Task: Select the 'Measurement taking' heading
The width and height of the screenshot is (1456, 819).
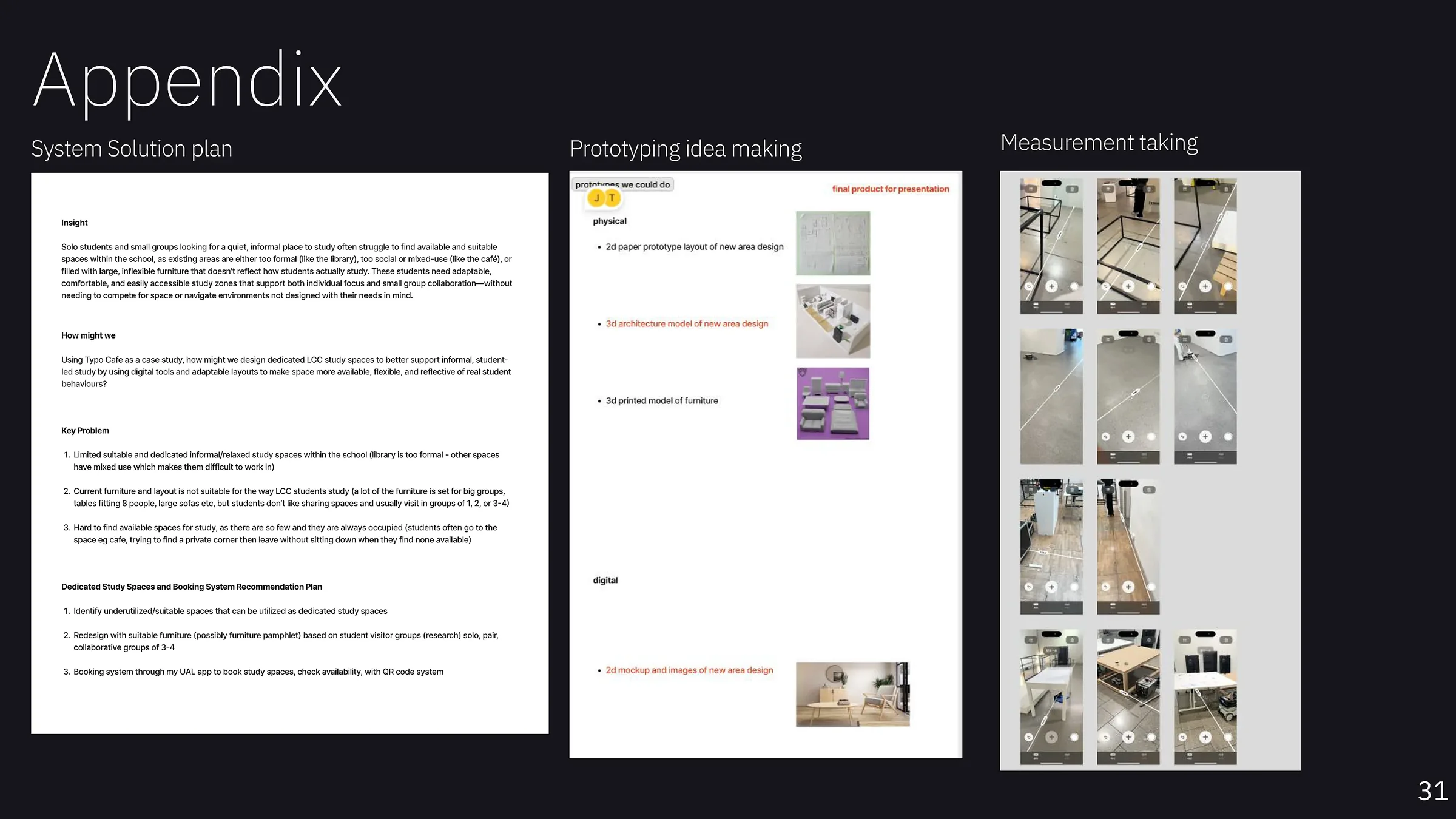Action: pos(1099,143)
